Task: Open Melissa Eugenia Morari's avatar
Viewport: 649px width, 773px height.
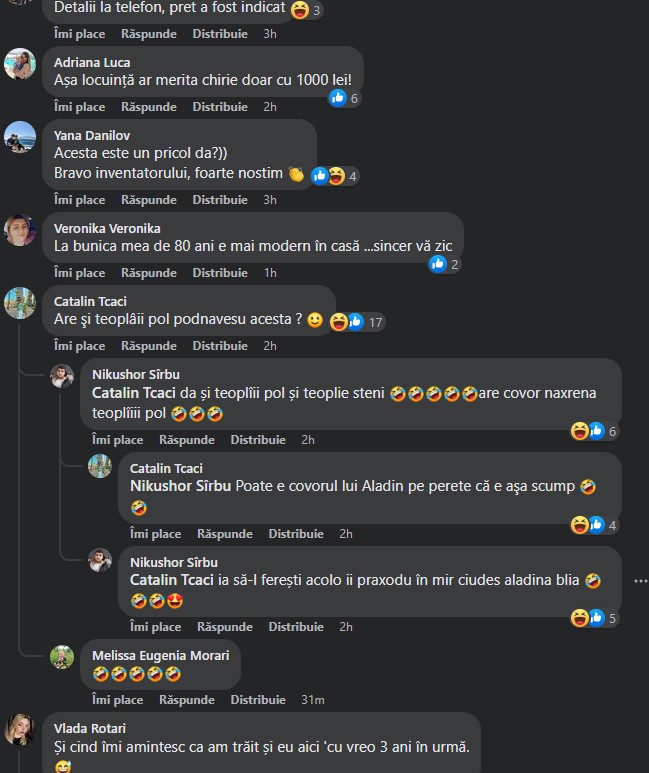Action: tap(62, 657)
